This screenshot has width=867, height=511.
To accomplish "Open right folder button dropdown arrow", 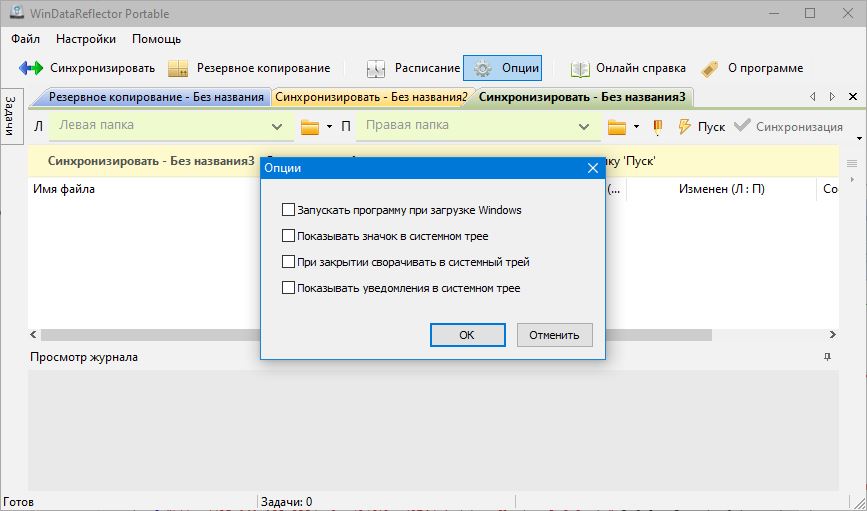I will pyautogui.click(x=636, y=127).
